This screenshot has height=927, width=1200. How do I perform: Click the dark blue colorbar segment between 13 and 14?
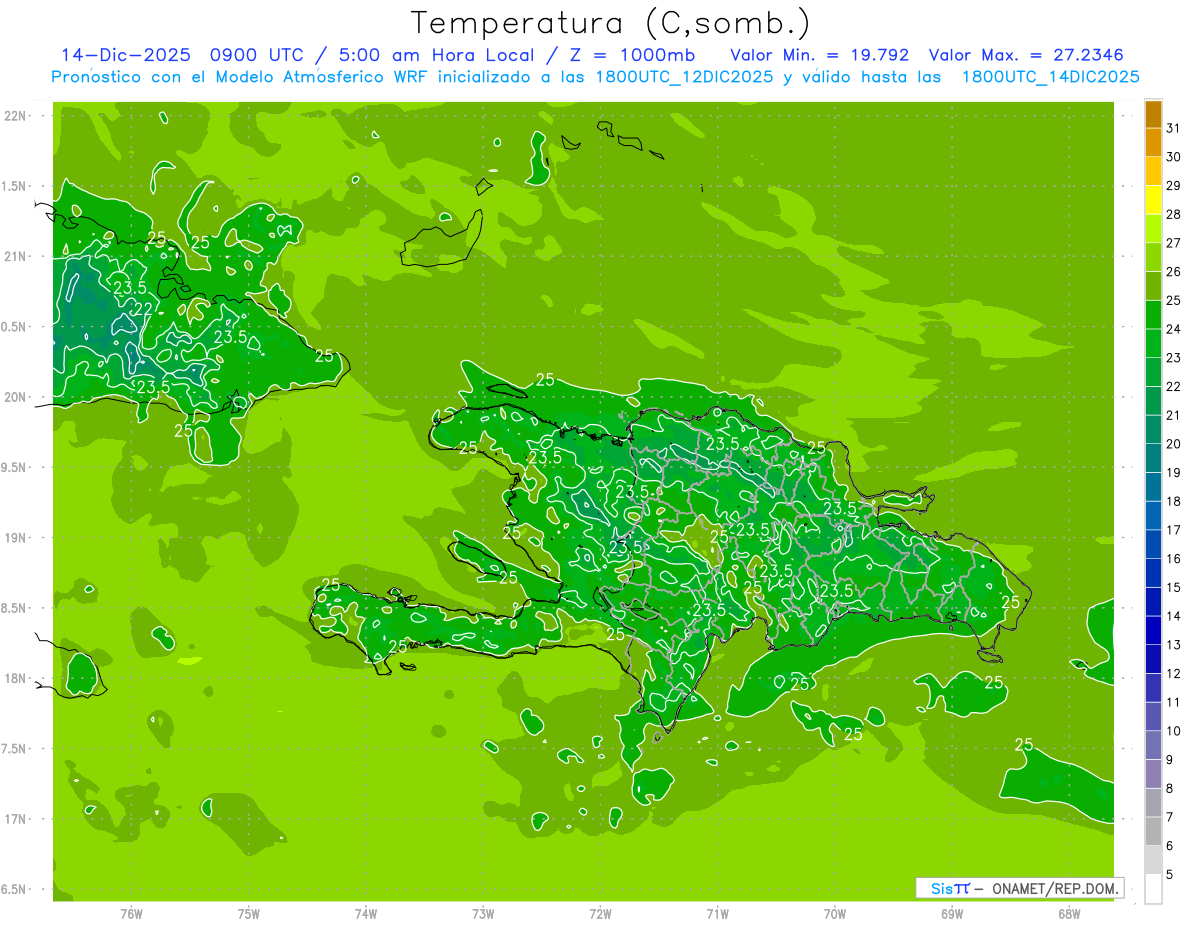tap(1153, 630)
